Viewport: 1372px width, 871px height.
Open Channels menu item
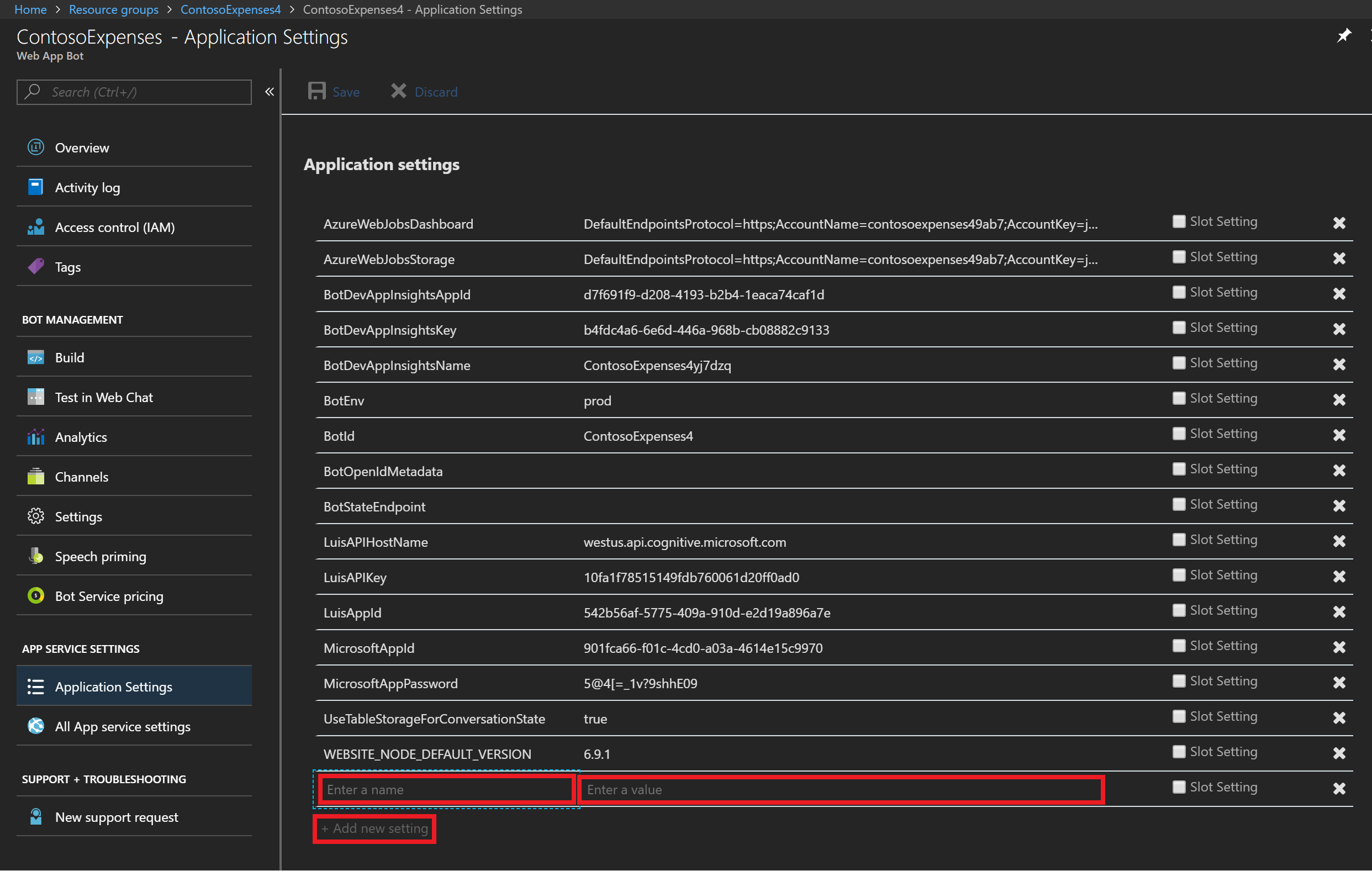coord(134,477)
